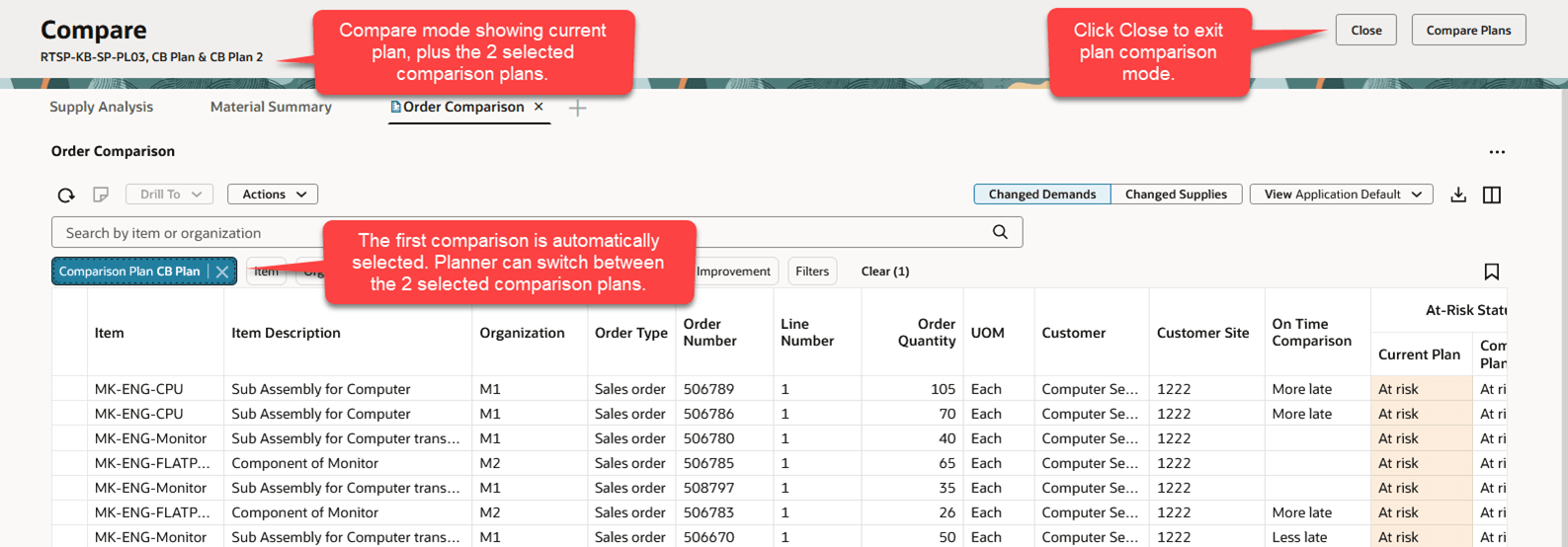Open View Application Default dropdown
1568x547 pixels.
point(1342,195)
